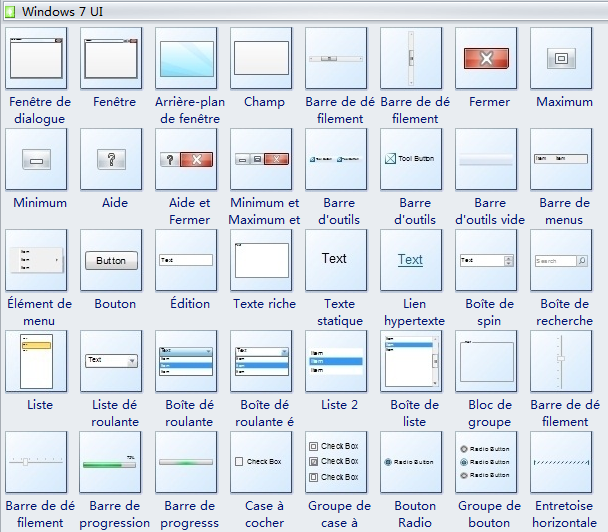Choose the single Bouton Radio shape
The width and height of the screenshot is (608, 532).
[x=411, y=462]
